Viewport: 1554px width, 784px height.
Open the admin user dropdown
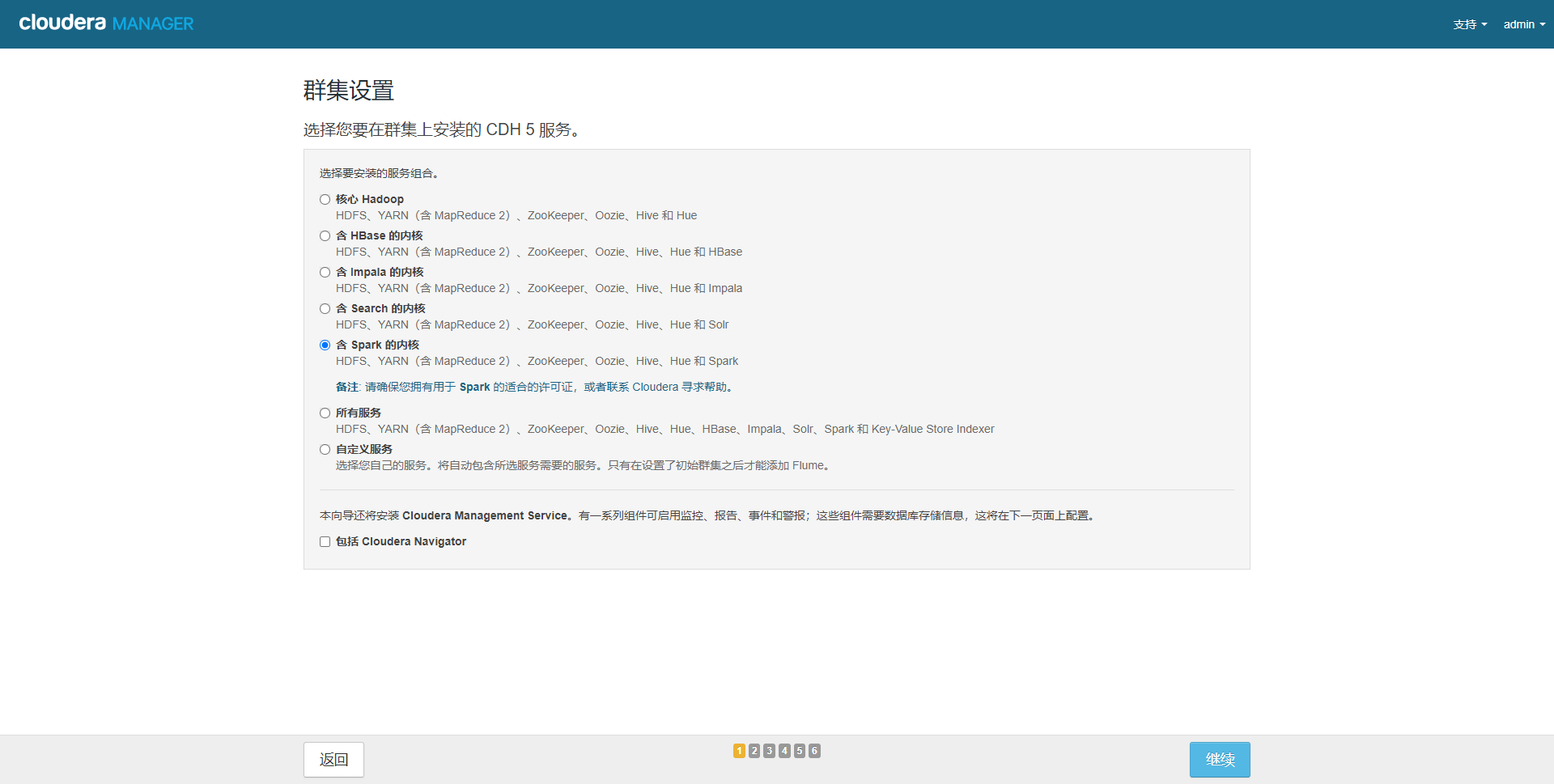[x=1524, y=24]
